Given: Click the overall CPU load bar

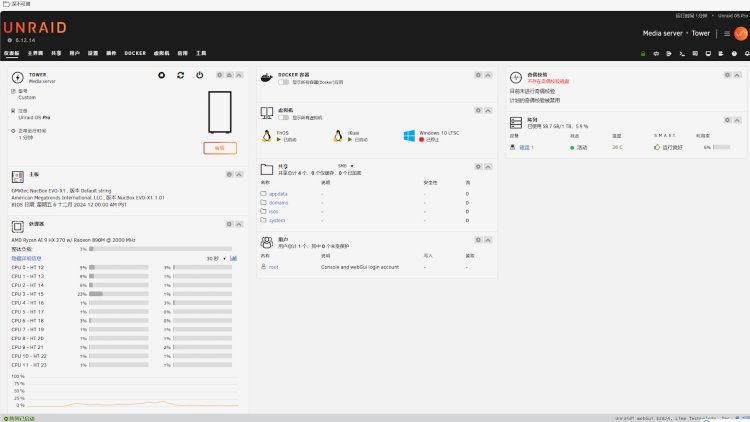Looking at the screenshot, I should pos(160,249).
